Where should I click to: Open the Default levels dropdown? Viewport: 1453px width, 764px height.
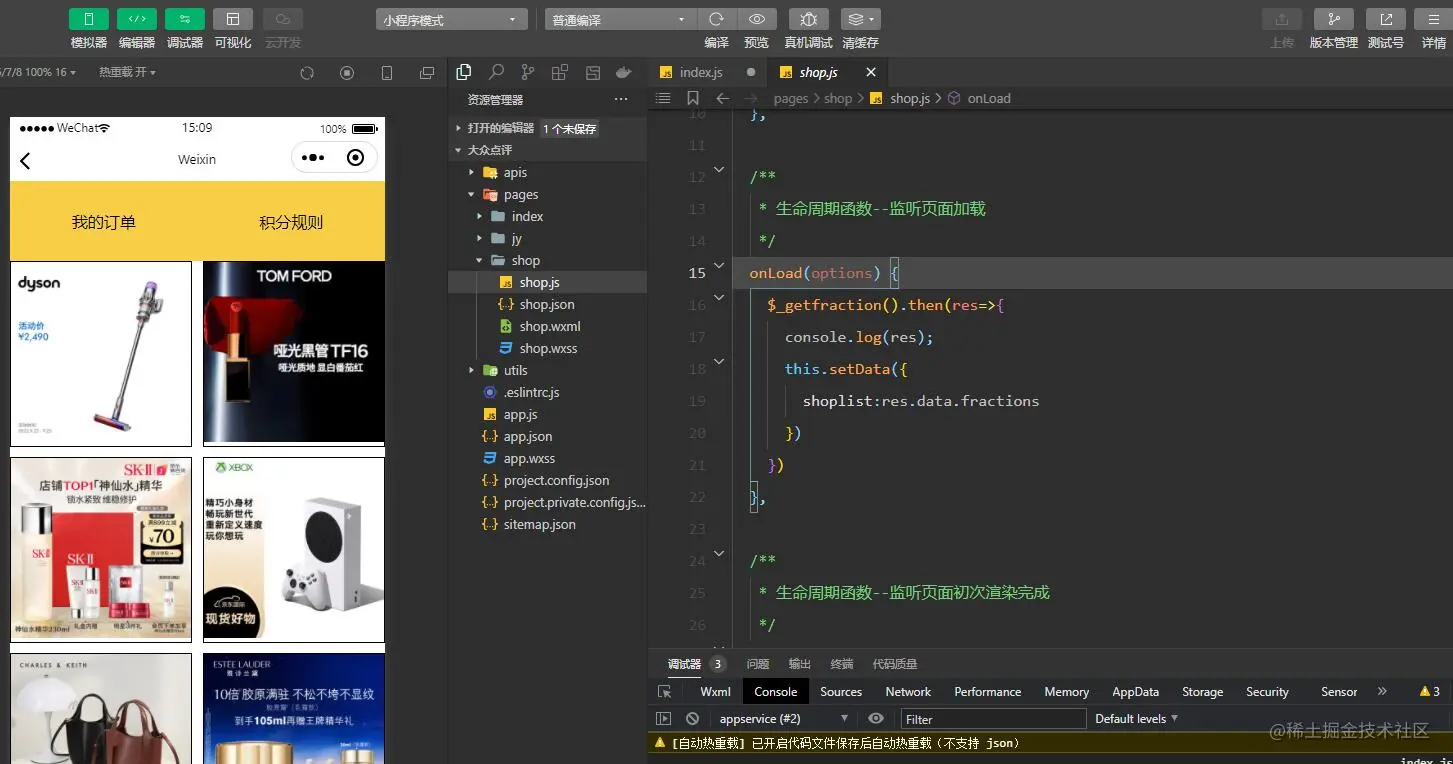[1136, 719]
